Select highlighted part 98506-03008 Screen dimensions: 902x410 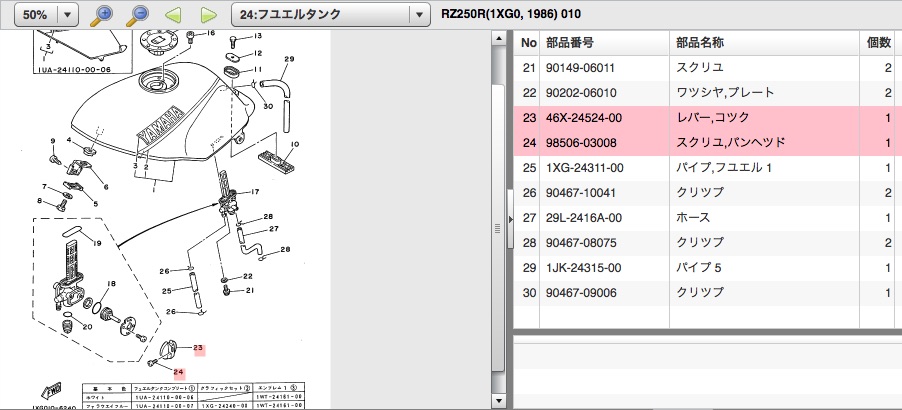(x=580, y=143)
